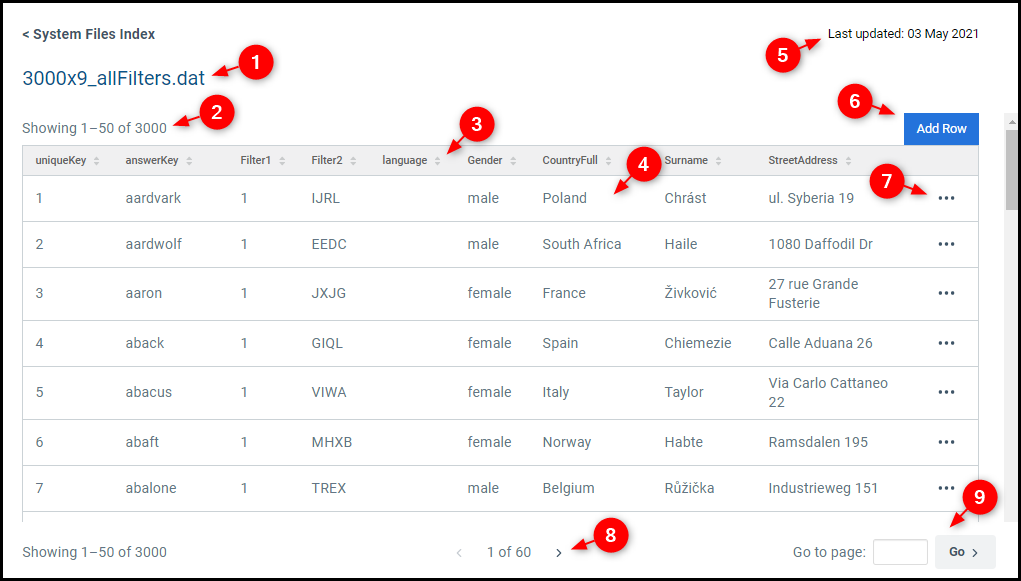Sort by language column arrows
The height and width of the screenshot is (581, 1021).
(x=438, y=161)
